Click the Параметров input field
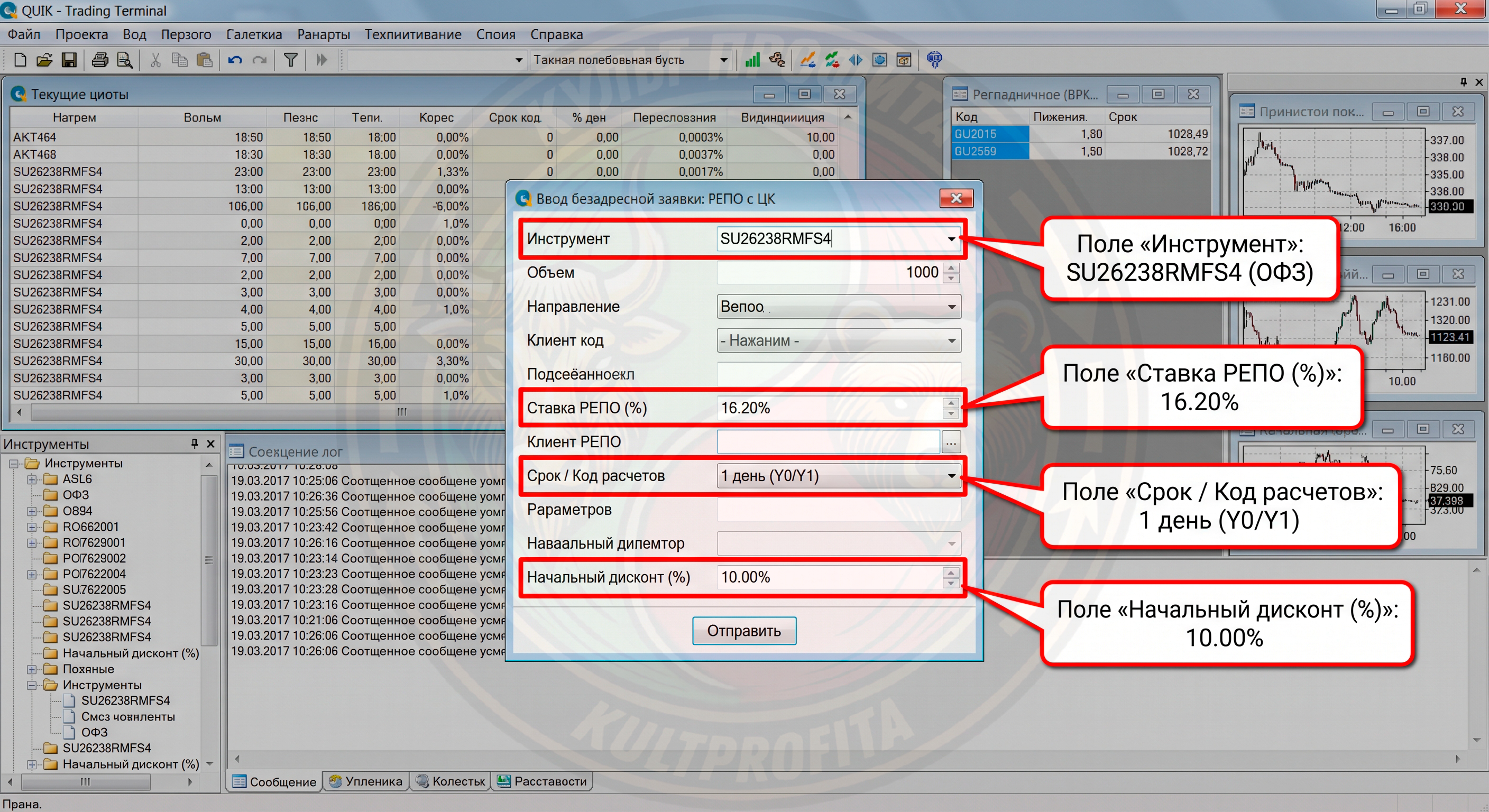The image size is (1489, 812). tap(839, 510)
